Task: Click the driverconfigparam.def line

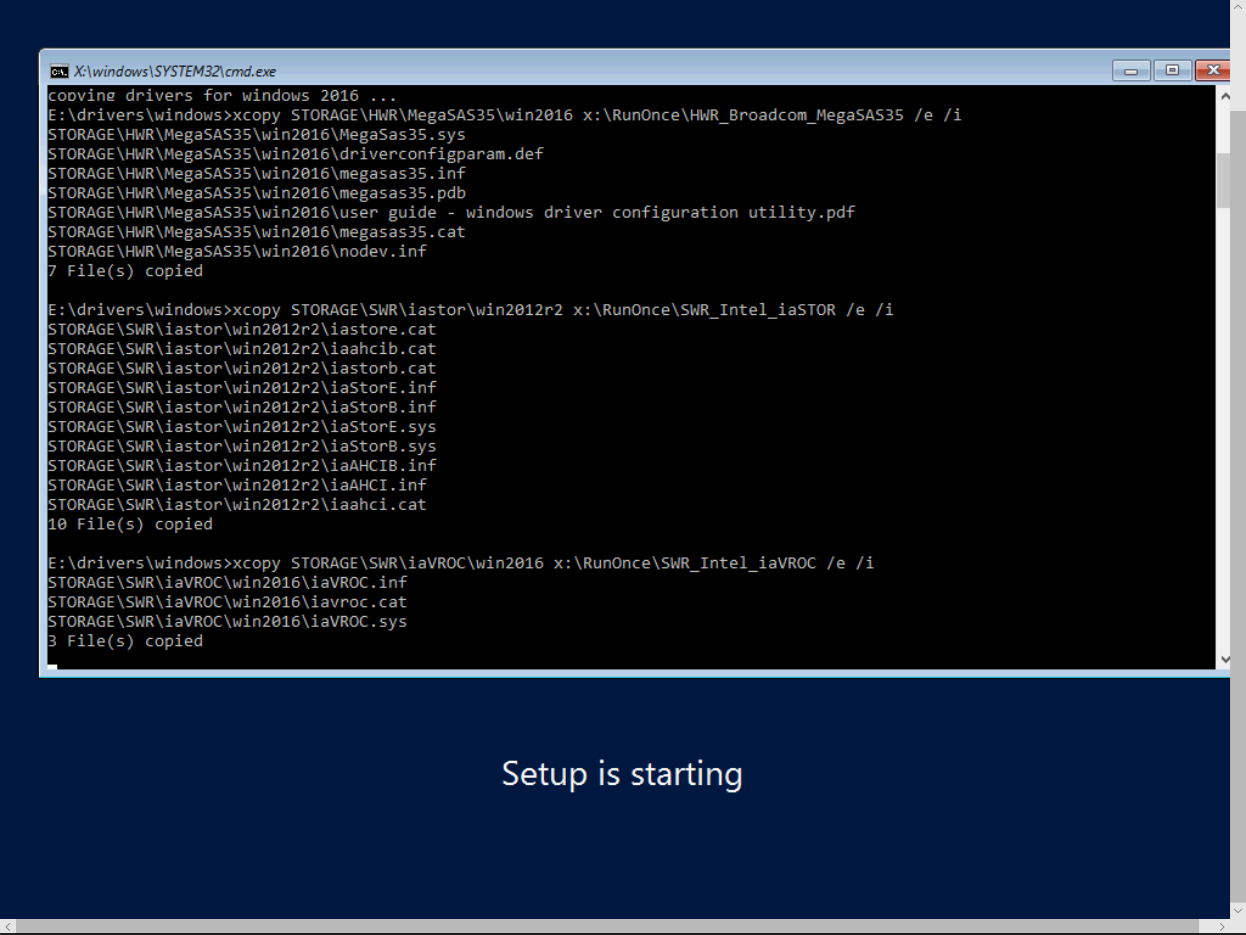Action: [x=295, y=154]
